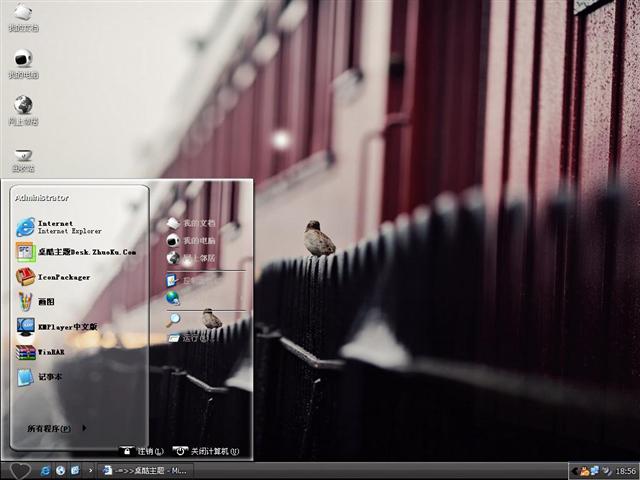Open 我的电脑 in Start menu right pane

coord(191,240)
